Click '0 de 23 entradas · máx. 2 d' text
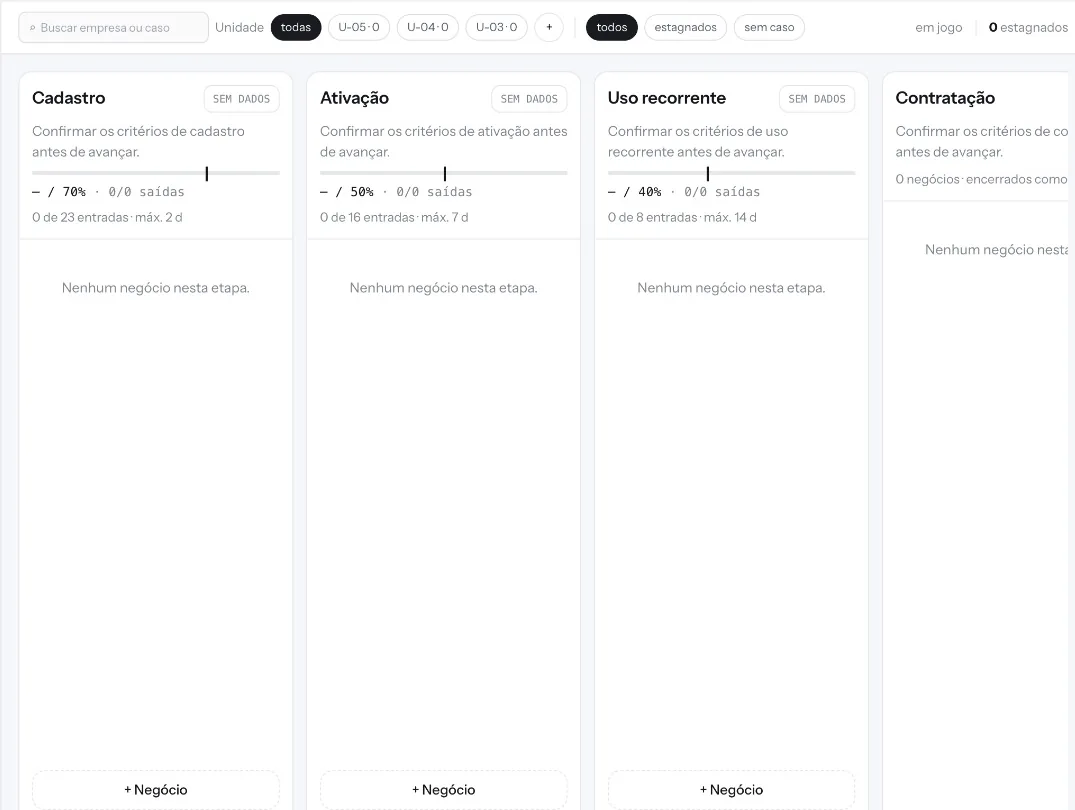This screenshot has height=810, width=1075. tap(107, 217)
